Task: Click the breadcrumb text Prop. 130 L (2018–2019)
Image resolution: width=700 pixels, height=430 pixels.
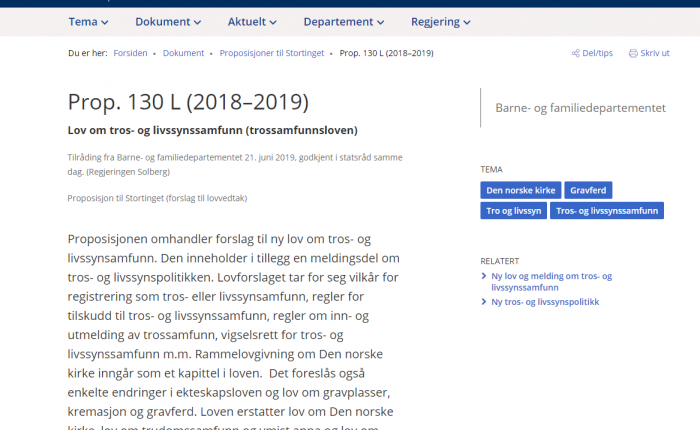Action: point(386,53)
